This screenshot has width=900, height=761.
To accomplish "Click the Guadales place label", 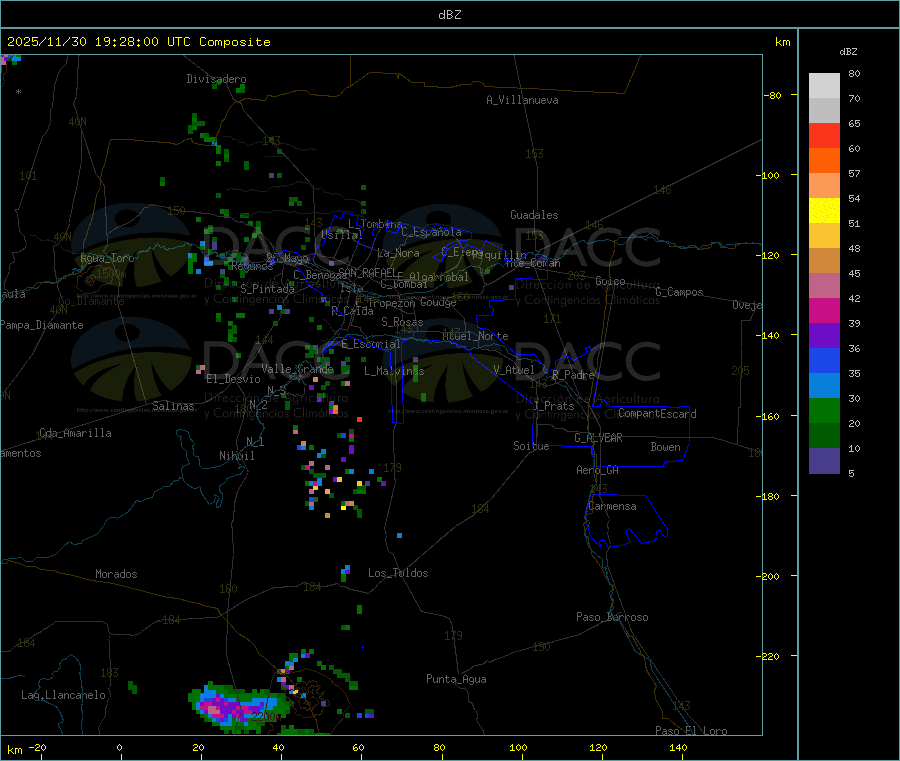I will tap(534, 215).
